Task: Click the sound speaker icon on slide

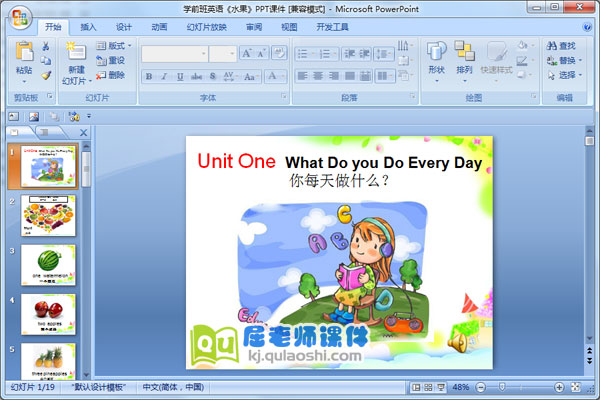Action: coord(457,342)
